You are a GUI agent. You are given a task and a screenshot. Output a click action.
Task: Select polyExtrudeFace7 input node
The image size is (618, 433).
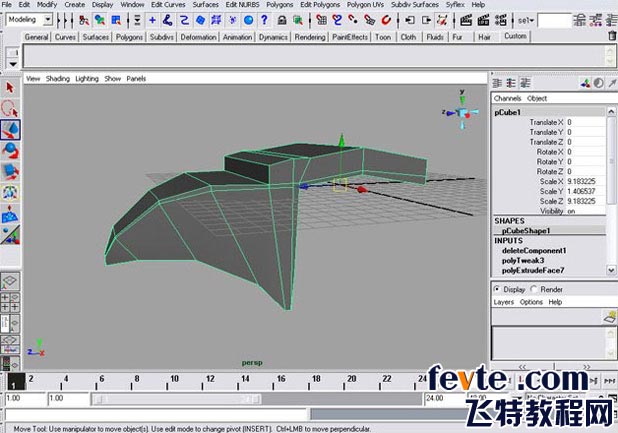pyautogui.click(x=533, y=271)
